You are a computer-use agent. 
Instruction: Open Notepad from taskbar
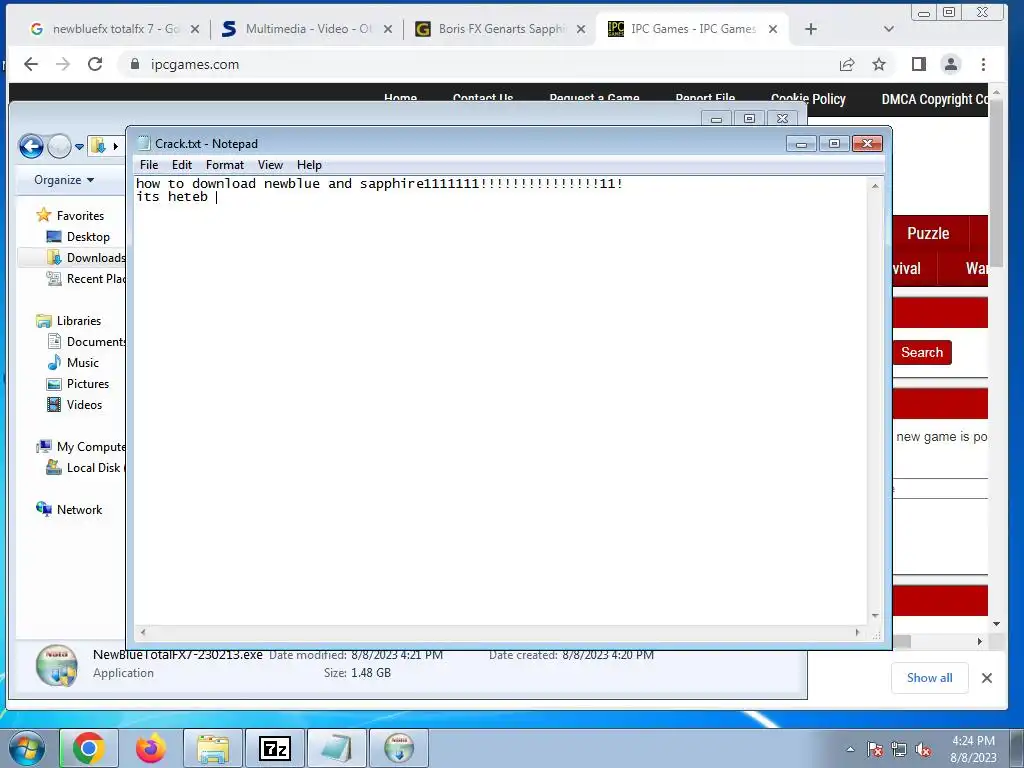point(336,748)
